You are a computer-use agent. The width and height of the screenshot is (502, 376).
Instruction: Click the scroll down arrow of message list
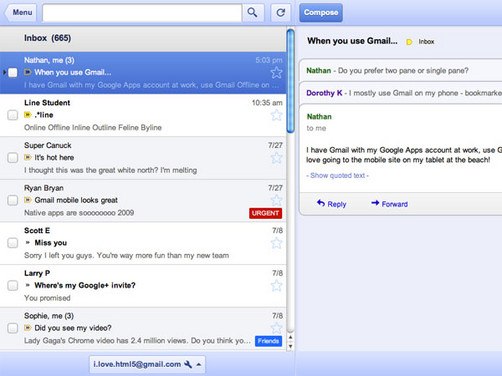pos(291,346)
